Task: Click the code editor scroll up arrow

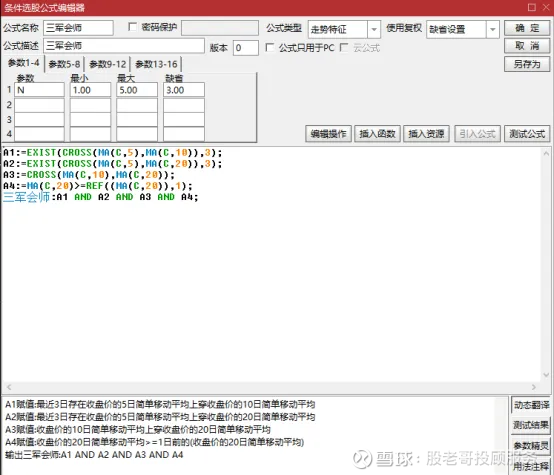Action: point(546,153)
